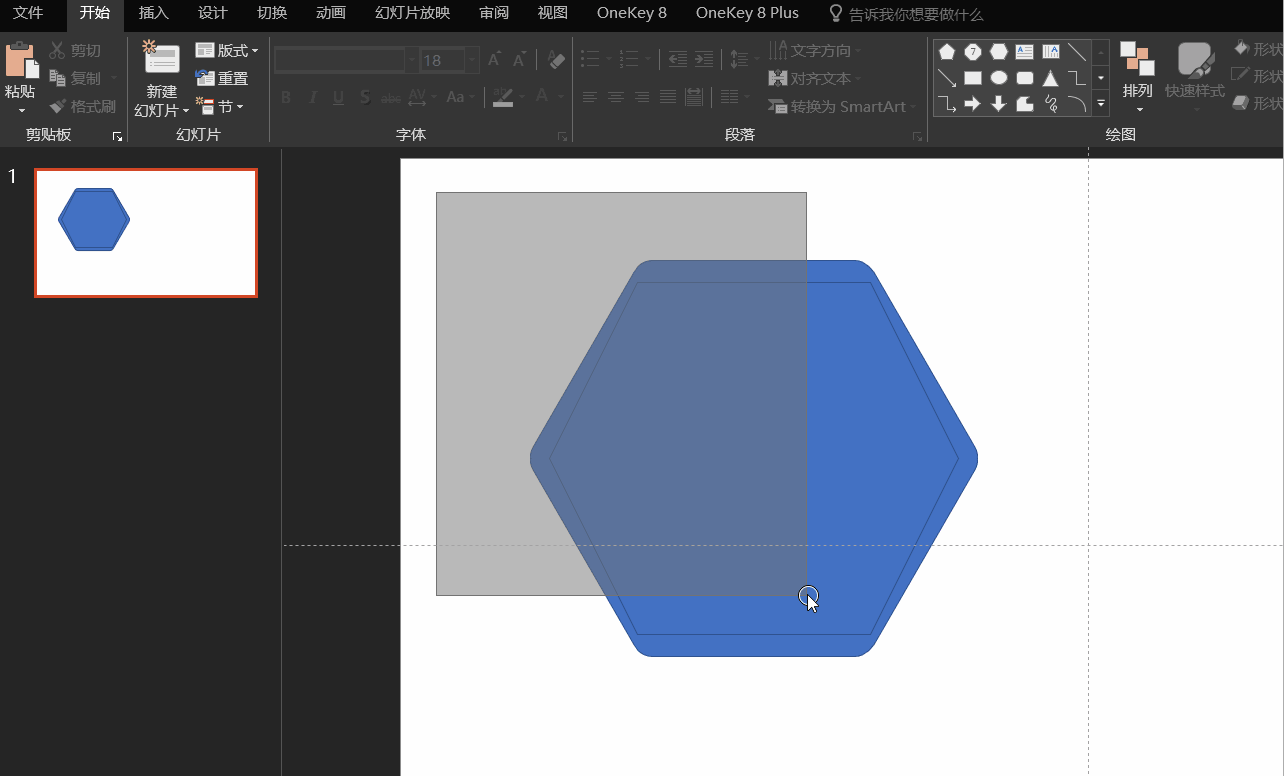The image size is (1284, 776).
Task: Clear all formatting with the eraser icon
Action: (557, 60)
